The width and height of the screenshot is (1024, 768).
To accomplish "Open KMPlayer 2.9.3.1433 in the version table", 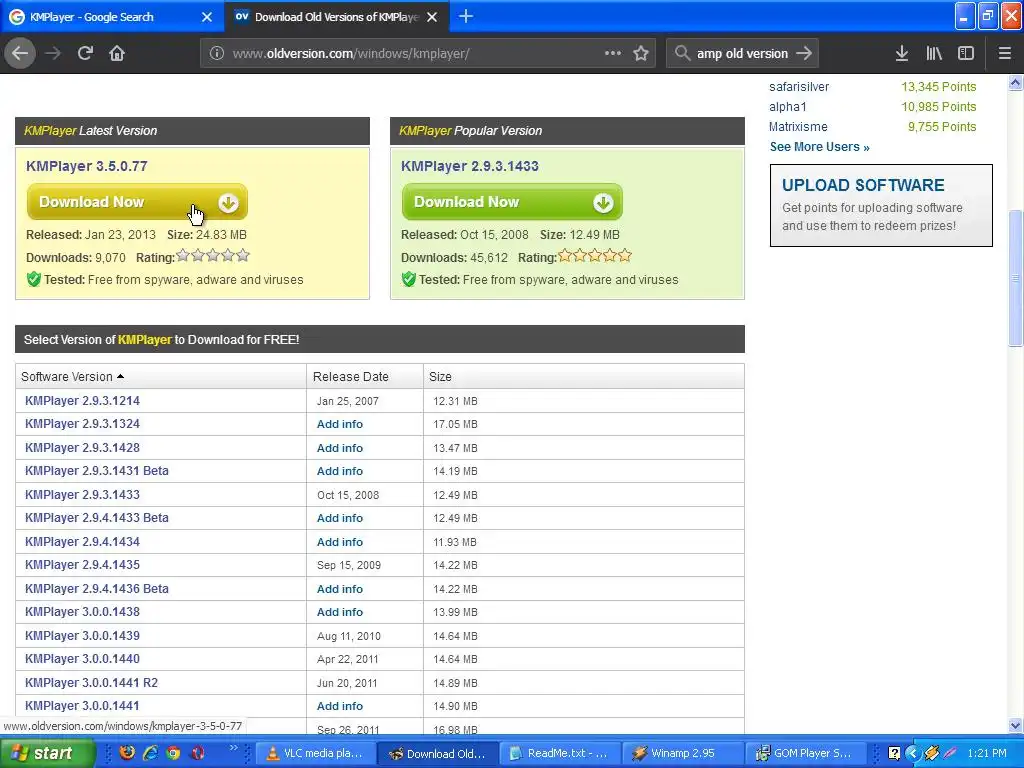I will pos(82,495).
